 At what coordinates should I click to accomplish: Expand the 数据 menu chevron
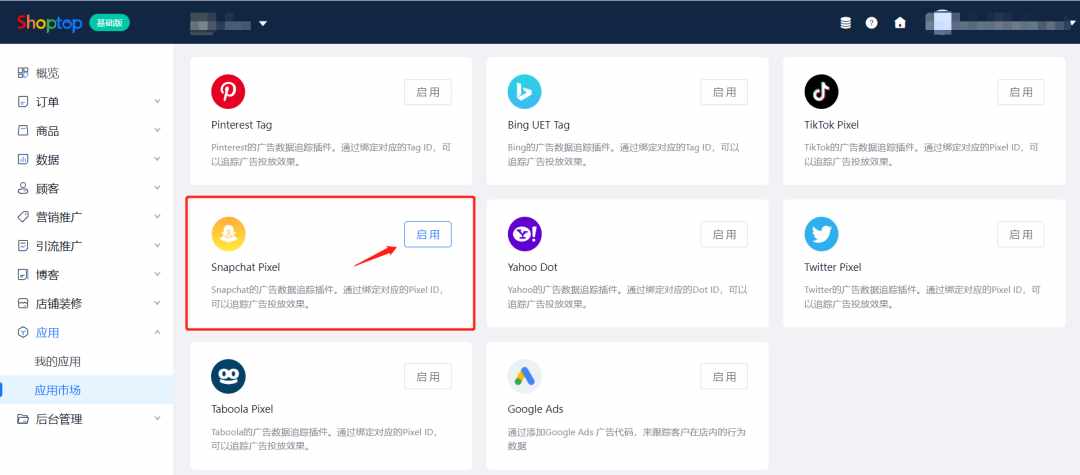coord(157,160)
